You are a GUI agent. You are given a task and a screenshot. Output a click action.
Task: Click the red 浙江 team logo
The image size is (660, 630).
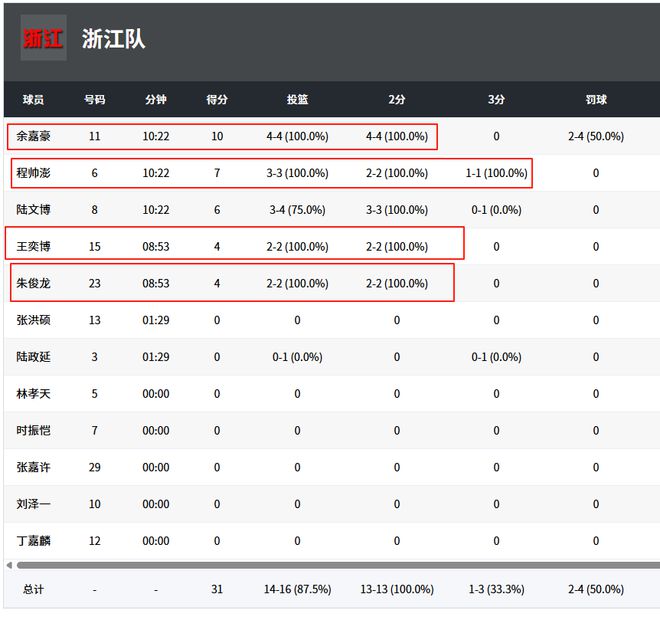pyautogui.click(x=43, y=39)
